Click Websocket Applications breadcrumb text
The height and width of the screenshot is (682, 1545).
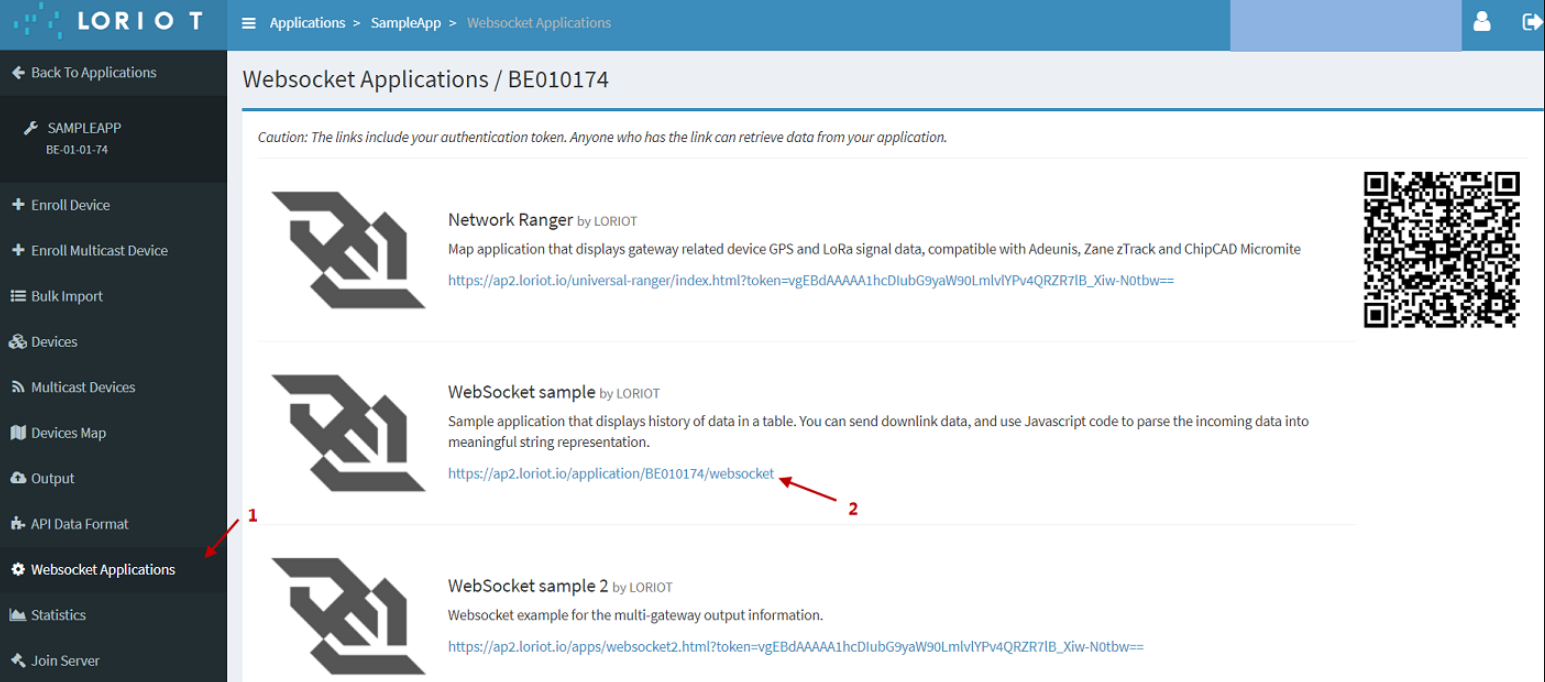click(x=539, y=23)
